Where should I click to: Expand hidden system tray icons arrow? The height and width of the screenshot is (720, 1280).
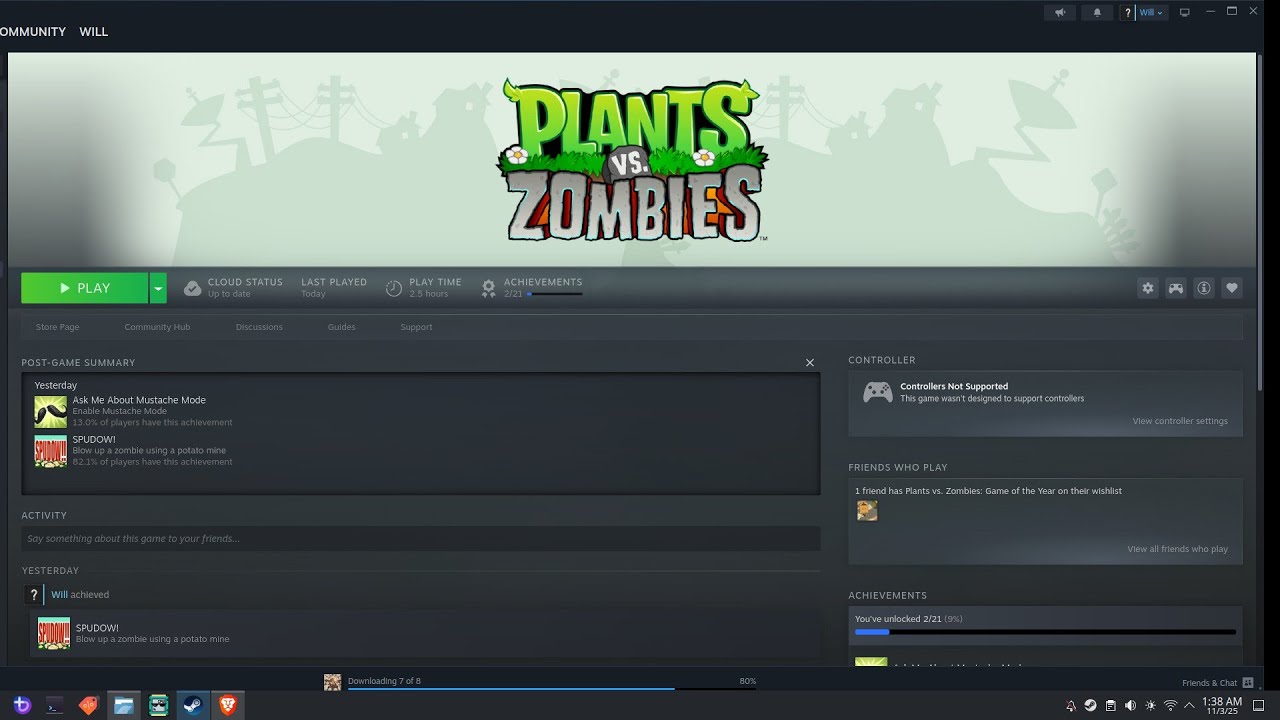click(x=1189, y=705)
